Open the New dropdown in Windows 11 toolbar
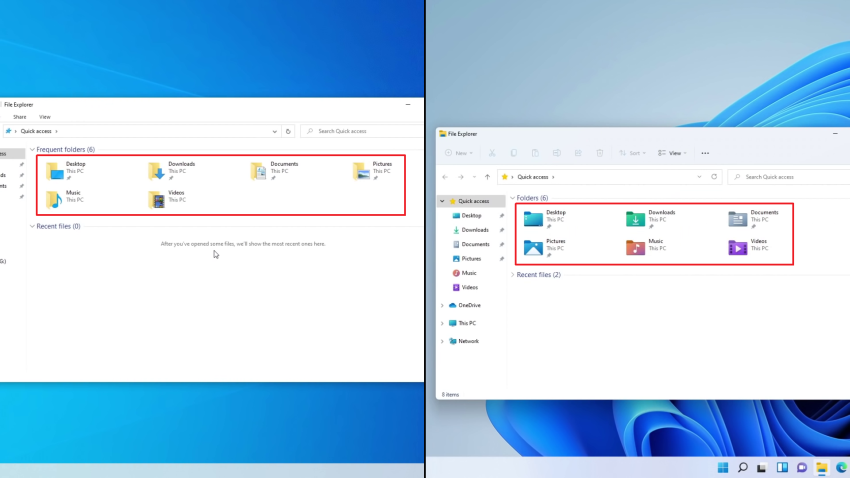 (459, 153)
